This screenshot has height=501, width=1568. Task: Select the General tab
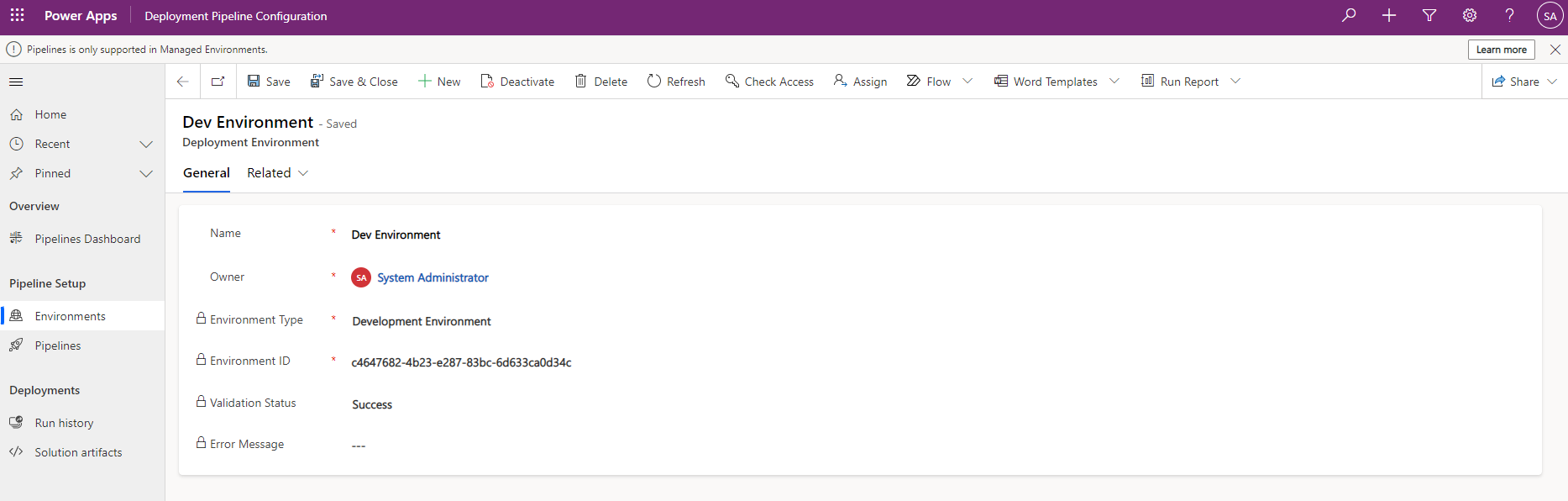pos(207,173)
